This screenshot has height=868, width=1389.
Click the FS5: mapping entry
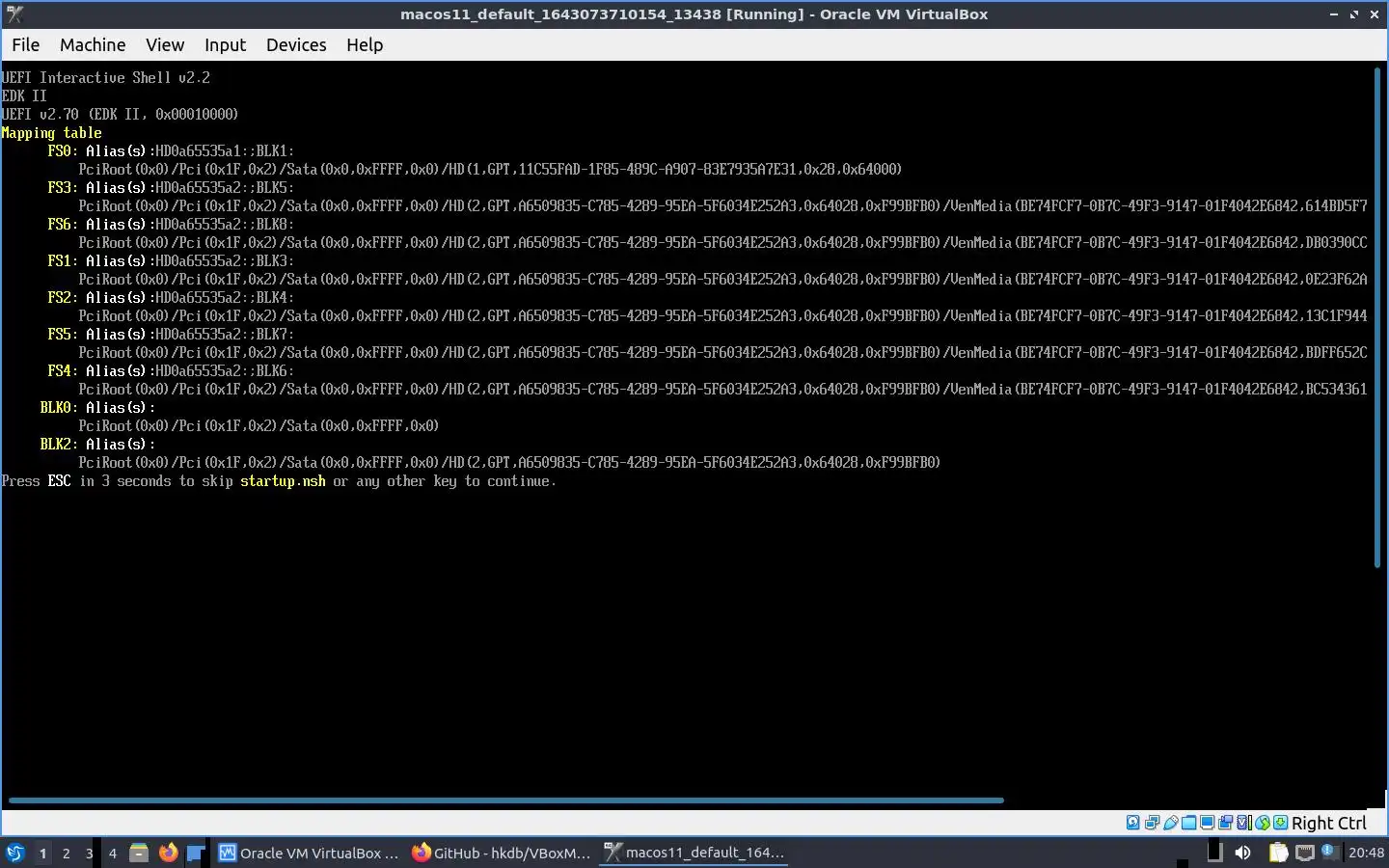pyautogui.click(x=63, y=334)
